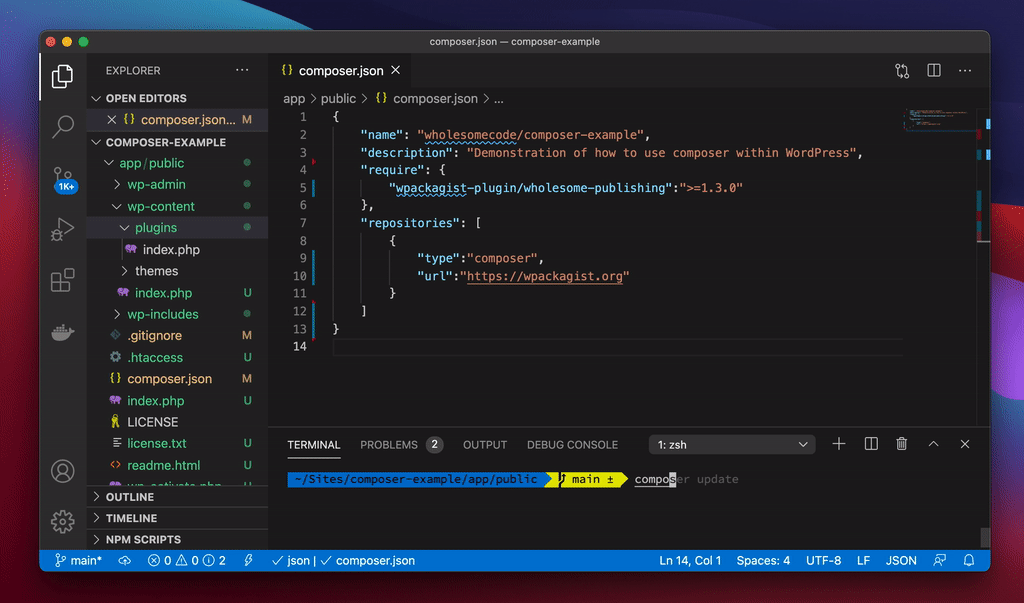This screenshot has width=1024, height=603.
Task: Create a new terminal with plus icon
Action: [839, 444]
